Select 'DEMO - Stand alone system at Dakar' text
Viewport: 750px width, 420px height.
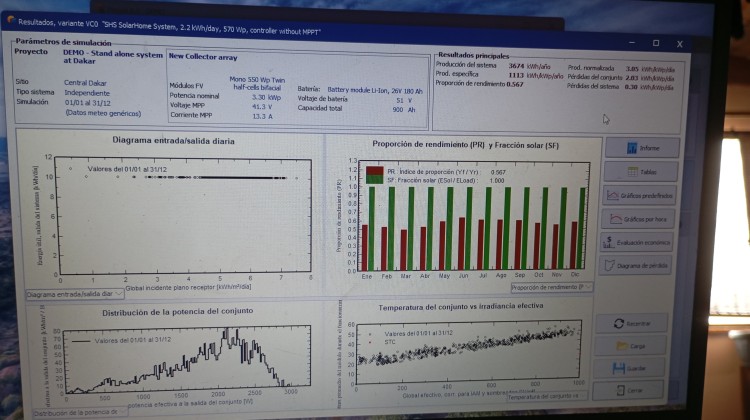113,57
